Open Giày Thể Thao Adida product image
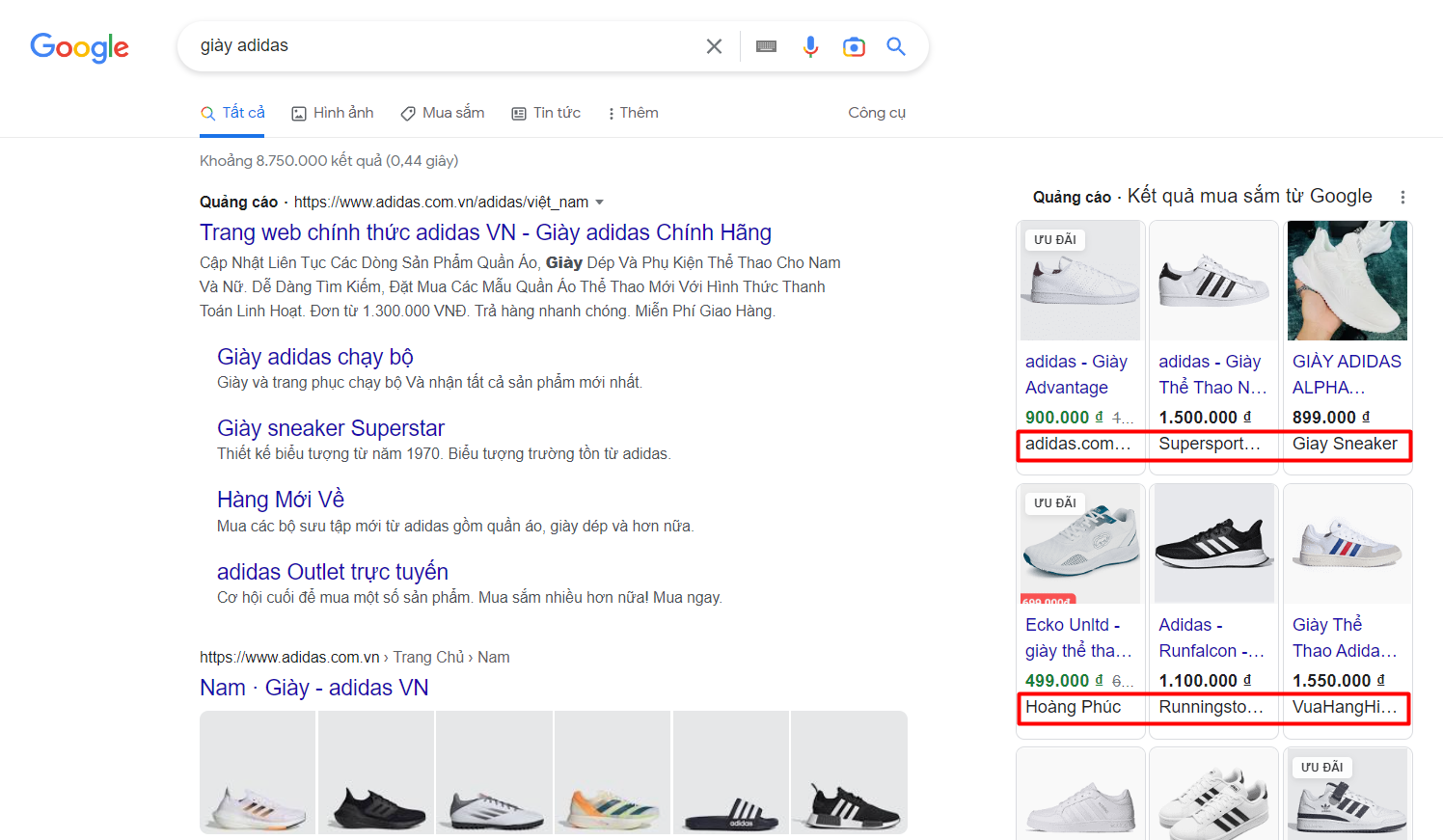The image size is (1443, 840). pos(1348,544)
